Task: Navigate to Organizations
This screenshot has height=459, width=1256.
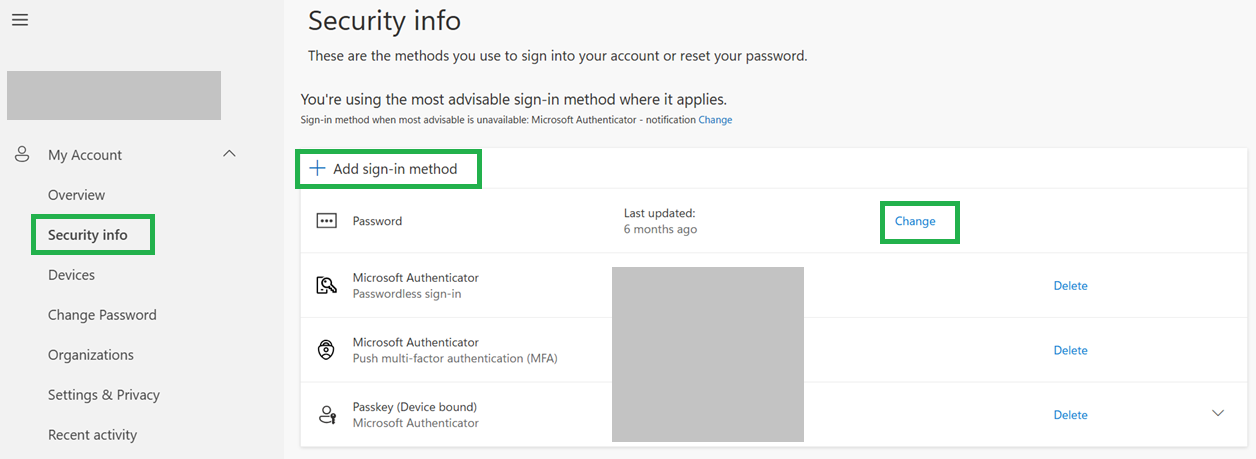Action: (x=90, y=355)
